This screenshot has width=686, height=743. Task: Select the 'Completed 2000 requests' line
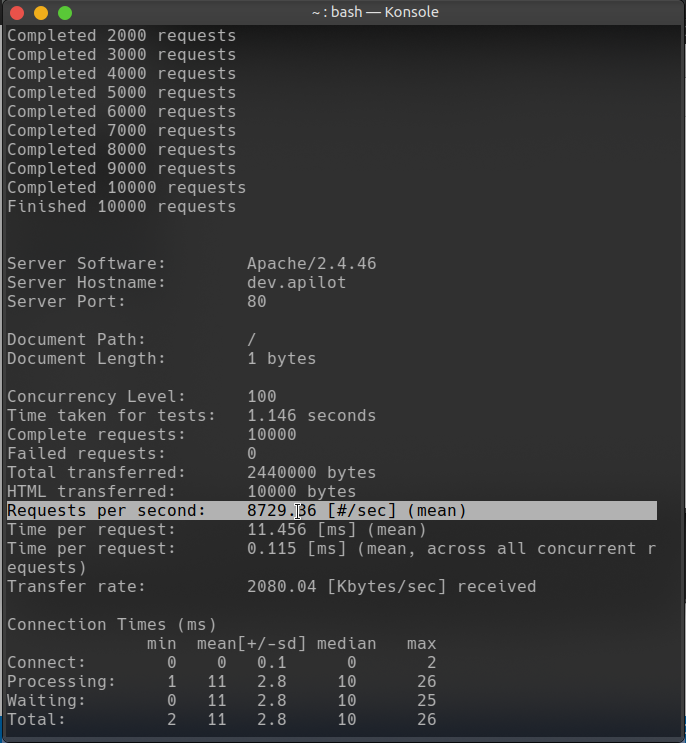tap(121, 36)
